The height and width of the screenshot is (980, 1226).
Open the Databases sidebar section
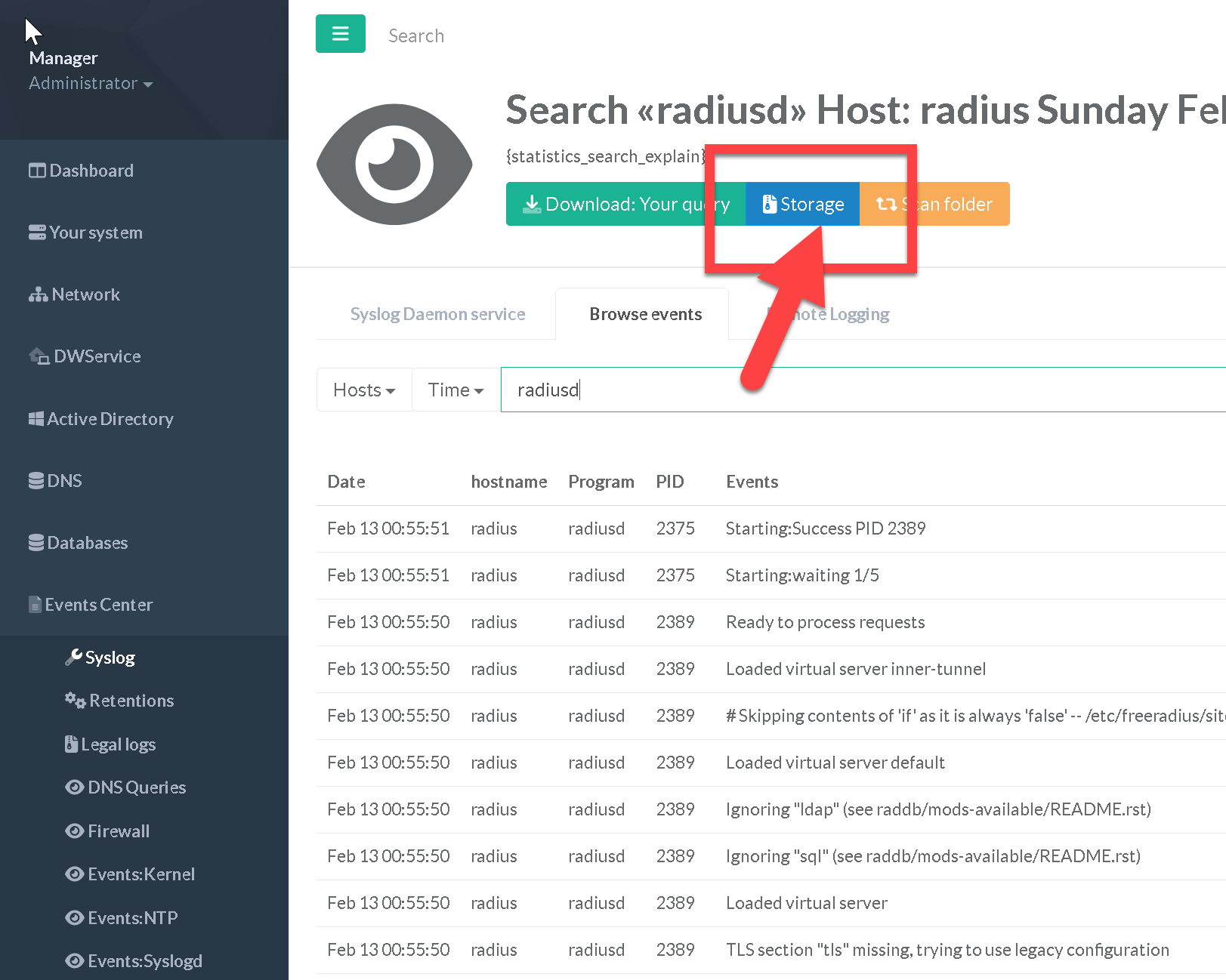pyautogui.click(x=78, y=543)
